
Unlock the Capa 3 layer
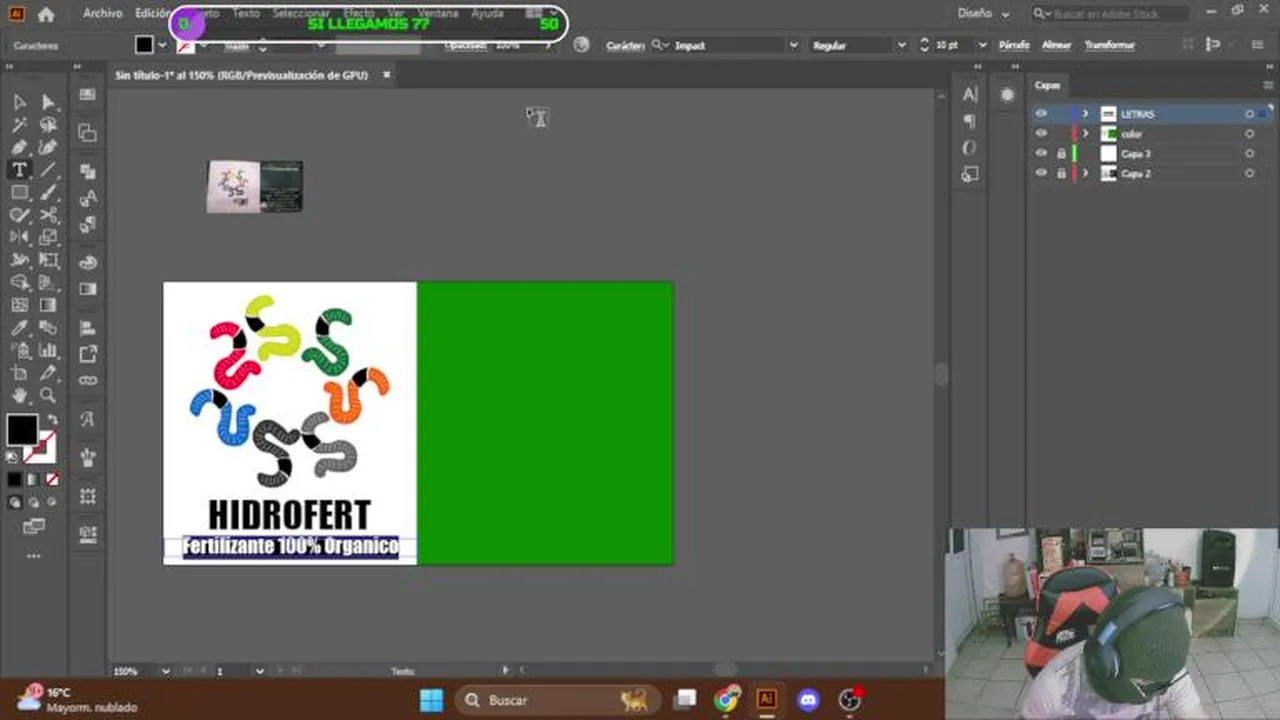click(x=1061, y=154)
